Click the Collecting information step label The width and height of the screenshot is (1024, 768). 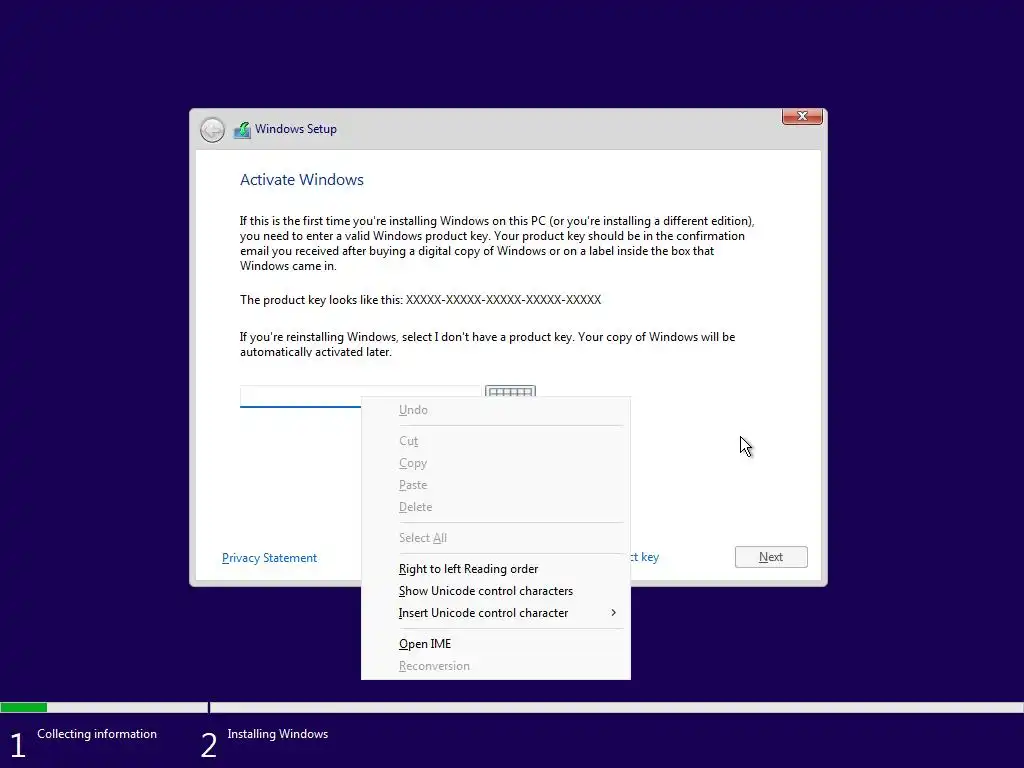click(x=97, y=734)
